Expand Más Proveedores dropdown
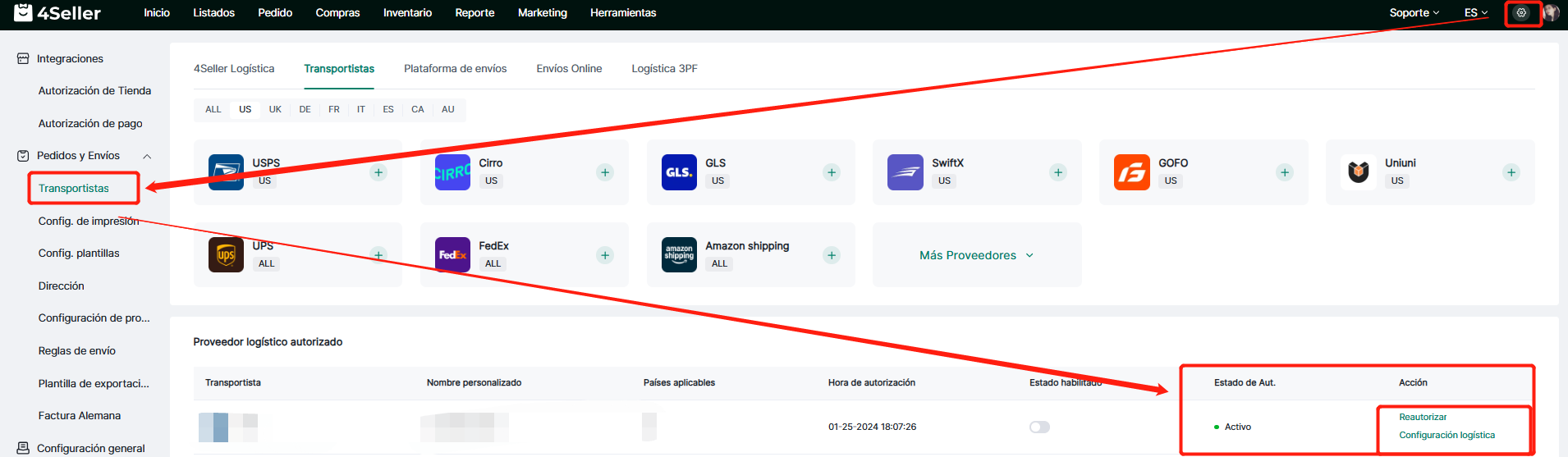1568x457 pixels. (x=976, y=255)
